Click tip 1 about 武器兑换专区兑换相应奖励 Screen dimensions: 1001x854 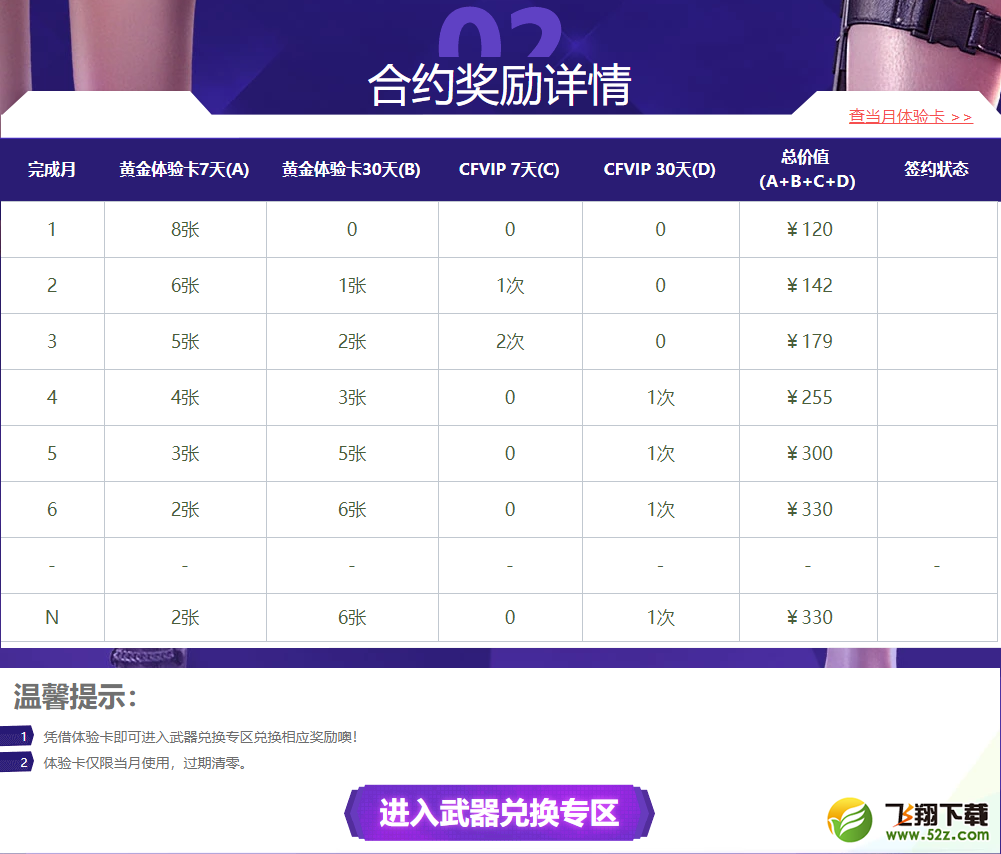tap(200, 737)
